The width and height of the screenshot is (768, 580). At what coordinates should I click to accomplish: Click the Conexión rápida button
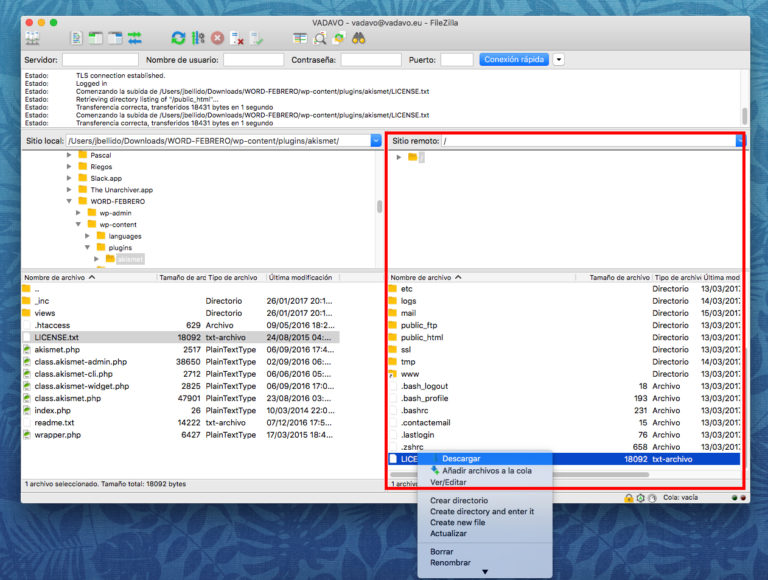click(x=514, y=60)
